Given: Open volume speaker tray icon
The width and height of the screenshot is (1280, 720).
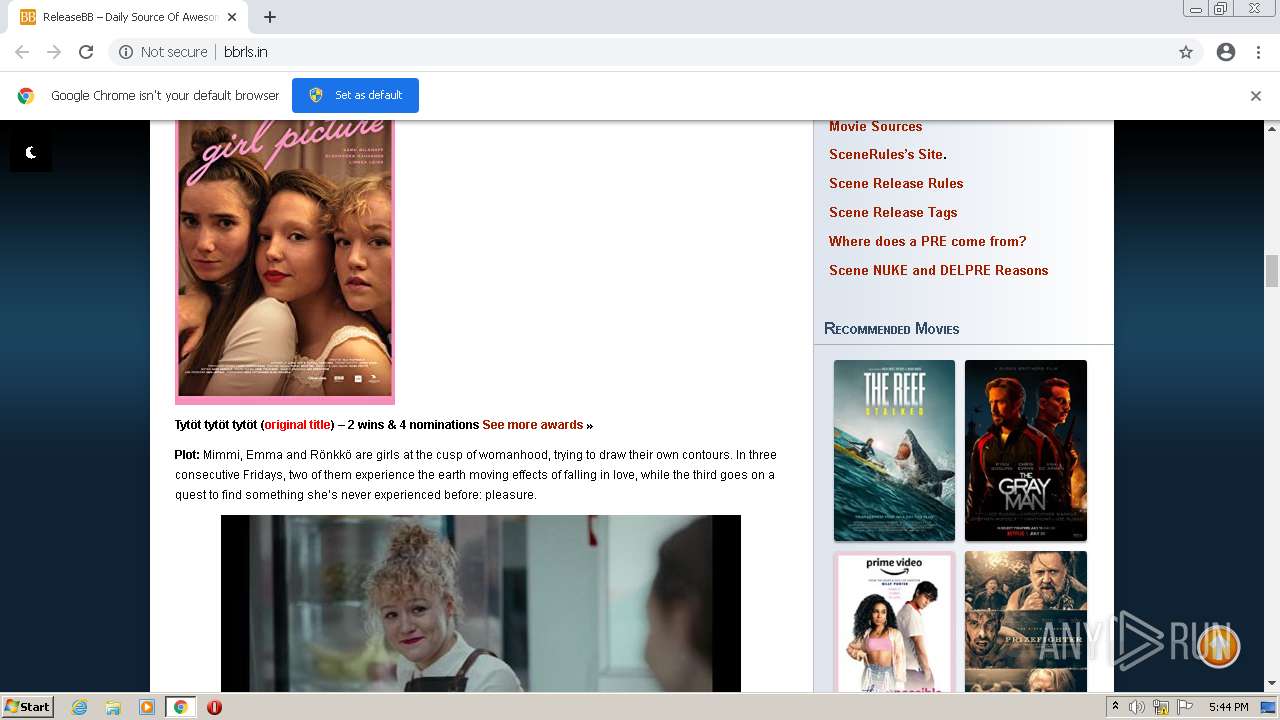Looking at the screenshot, I should [x=1137, y=707].
